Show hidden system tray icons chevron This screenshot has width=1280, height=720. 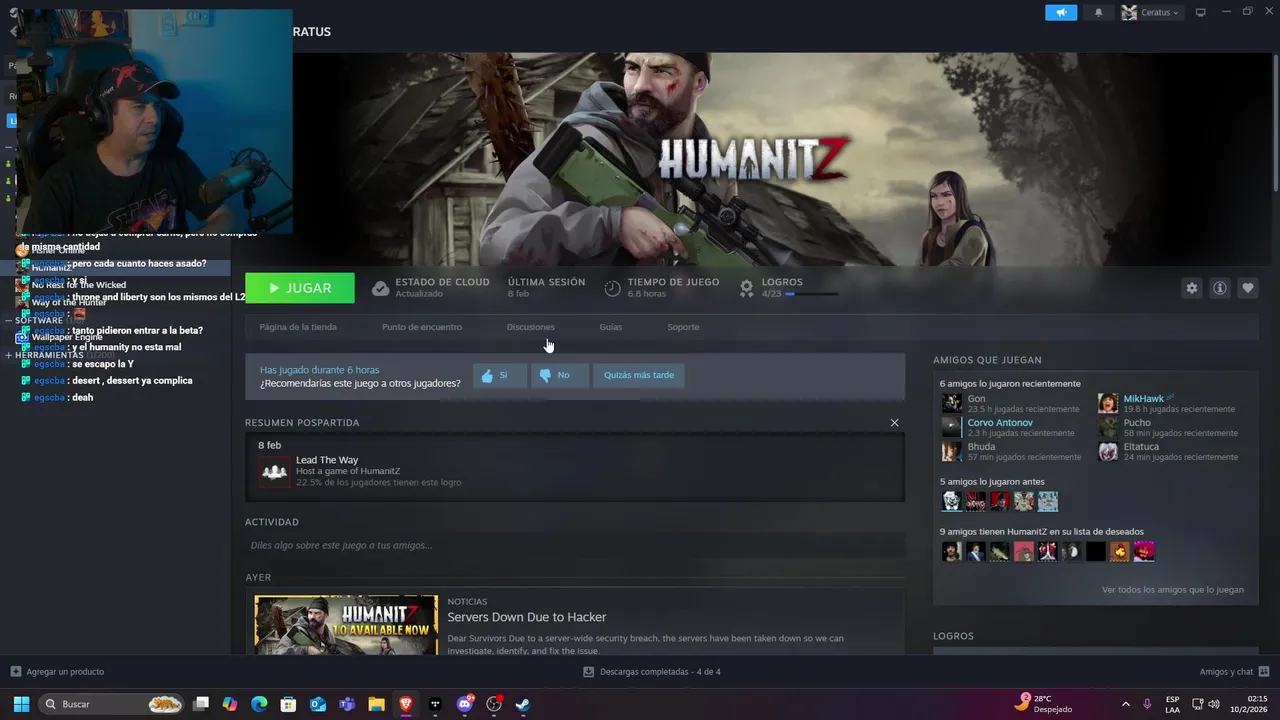coord(1125,704)
